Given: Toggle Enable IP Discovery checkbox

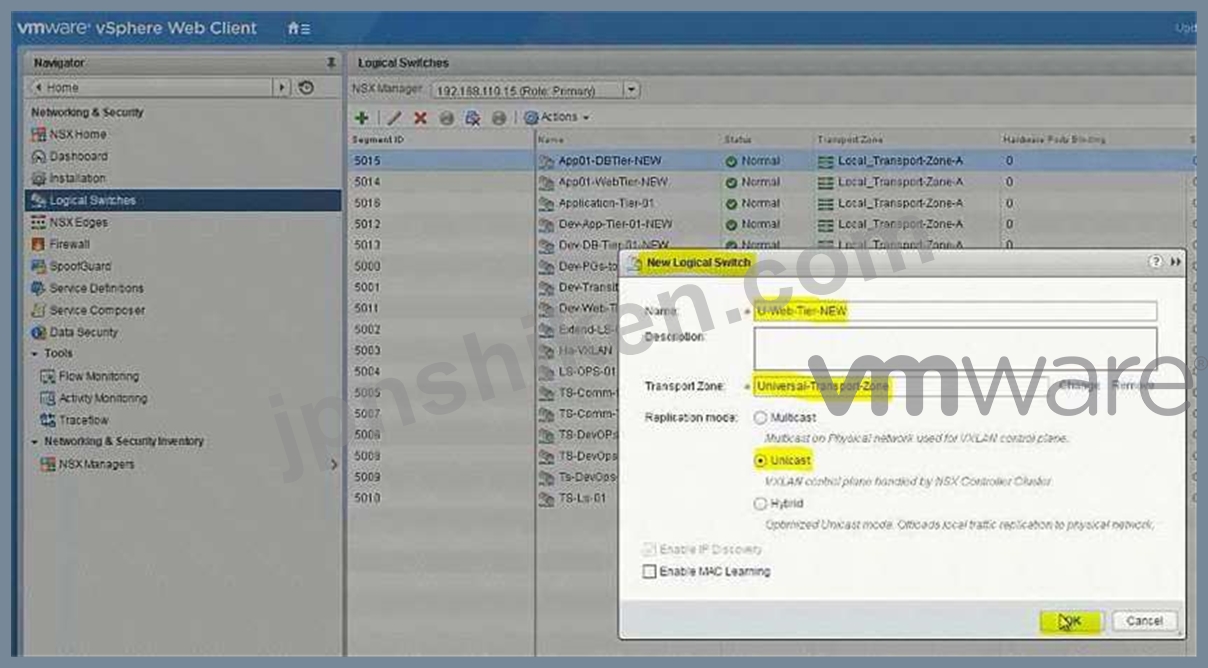Looking at the screenshot, I should coord(650,549).
